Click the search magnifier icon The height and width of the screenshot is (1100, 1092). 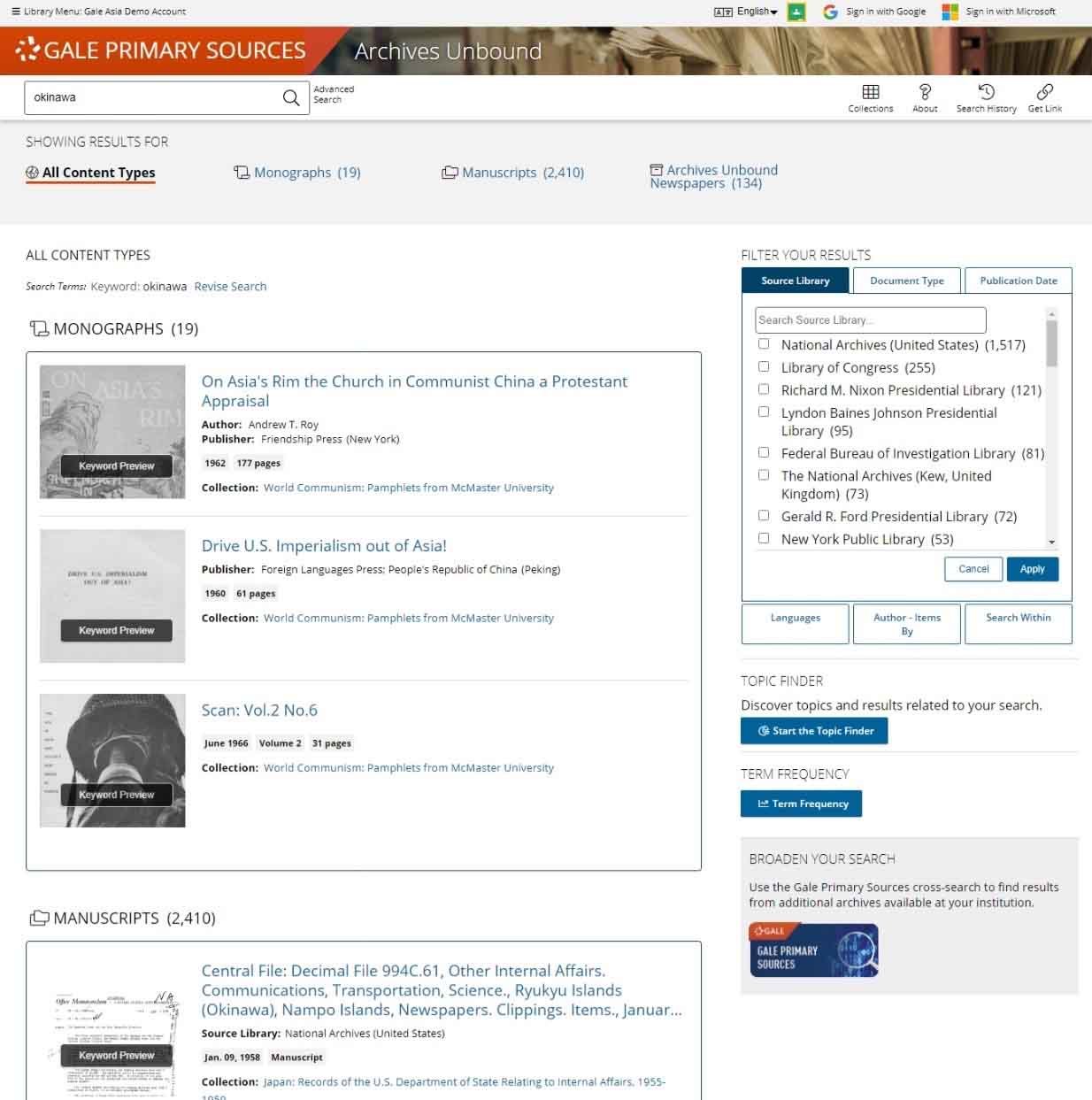click(290, 97)
